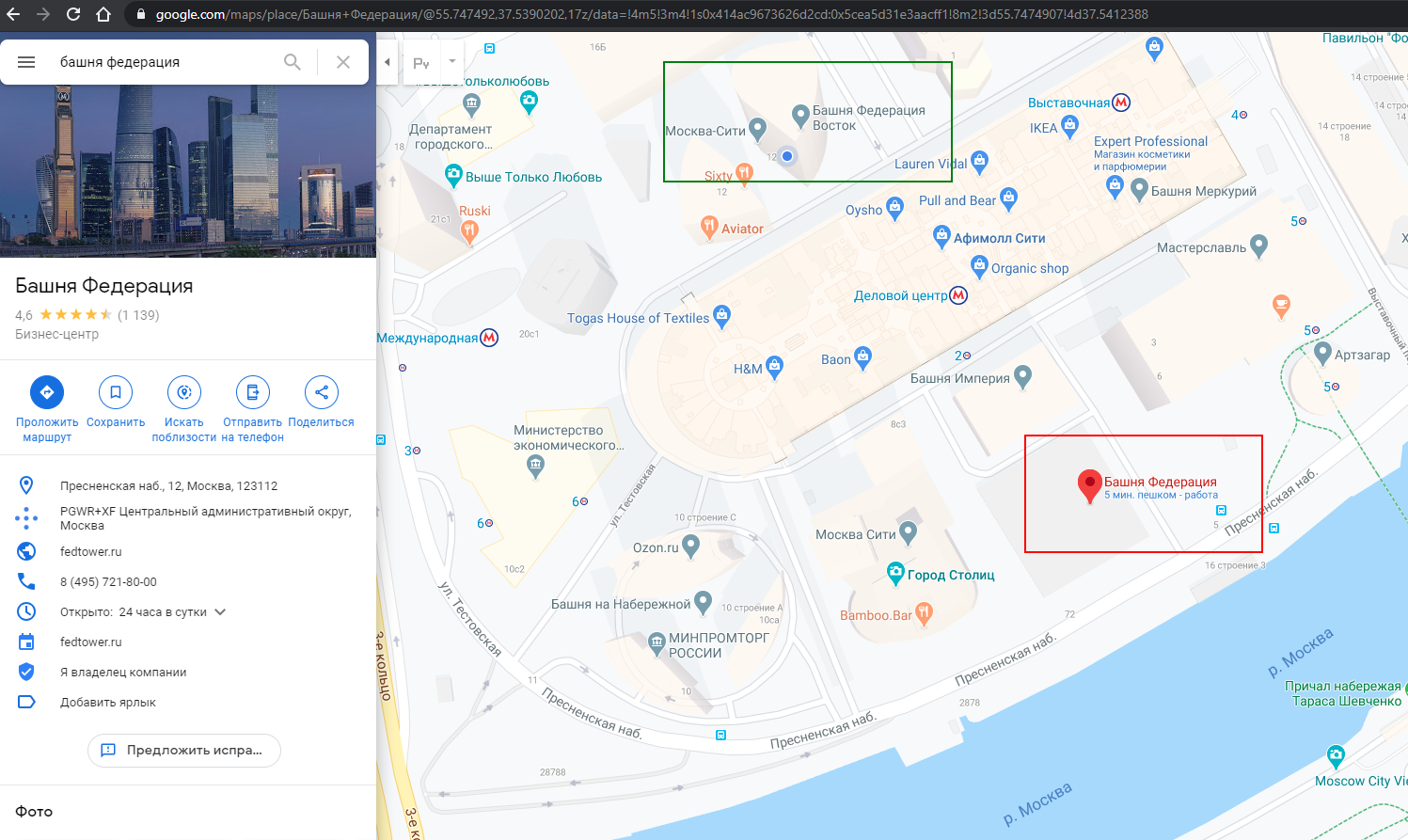1408x840 pixels.
Task: Click the blue current location dot
Action: point(787,156)
